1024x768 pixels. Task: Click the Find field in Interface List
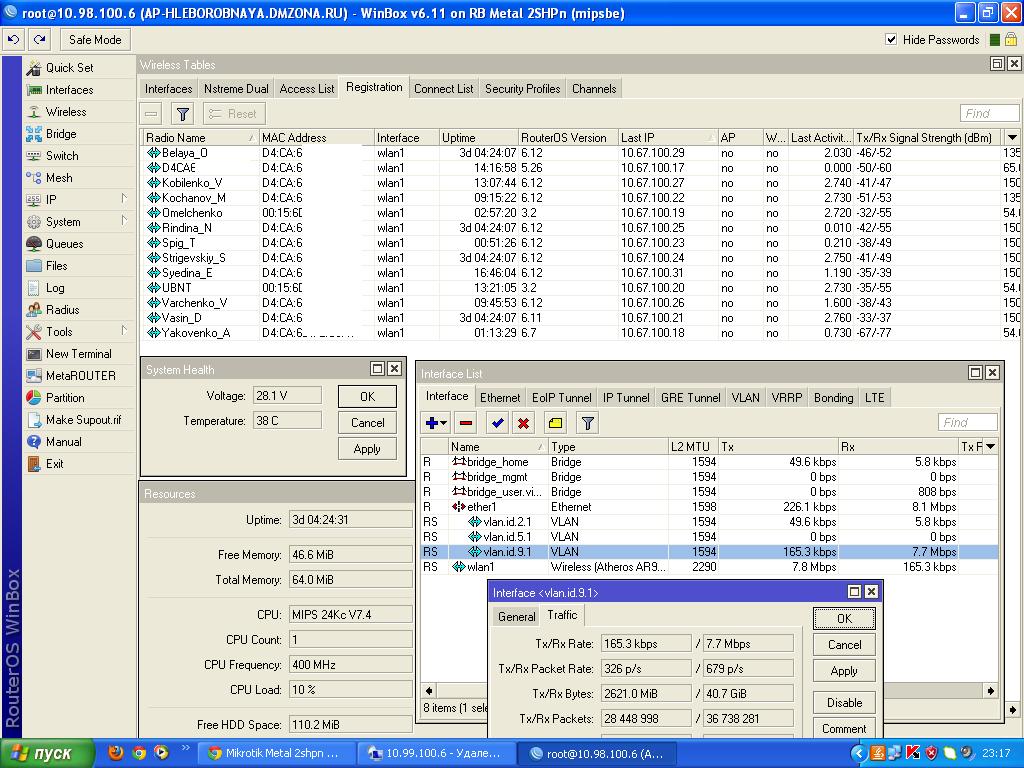tap(967, 423)
